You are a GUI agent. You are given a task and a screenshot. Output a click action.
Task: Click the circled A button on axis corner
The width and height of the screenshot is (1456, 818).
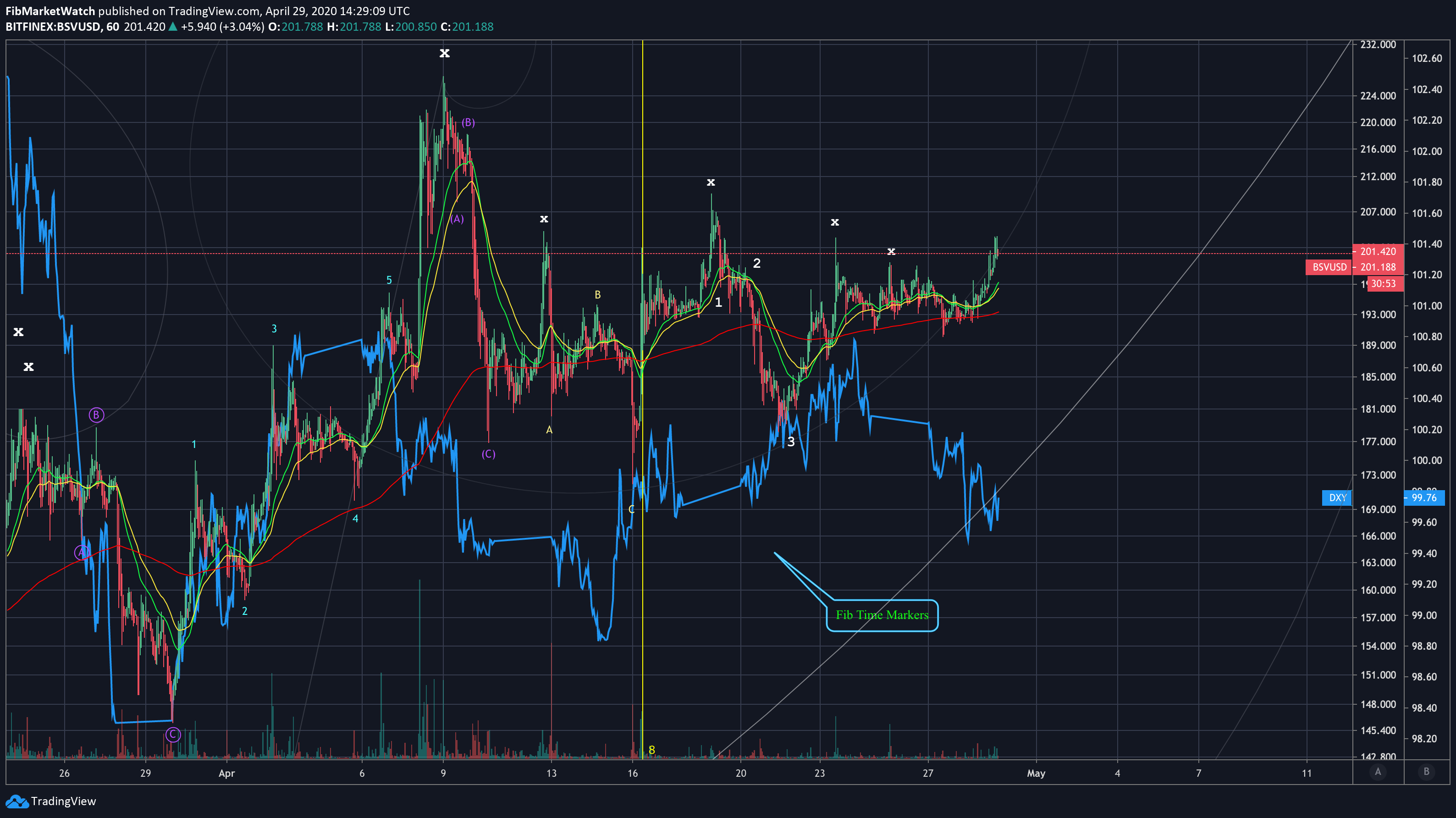click(x=1378, y=772)
